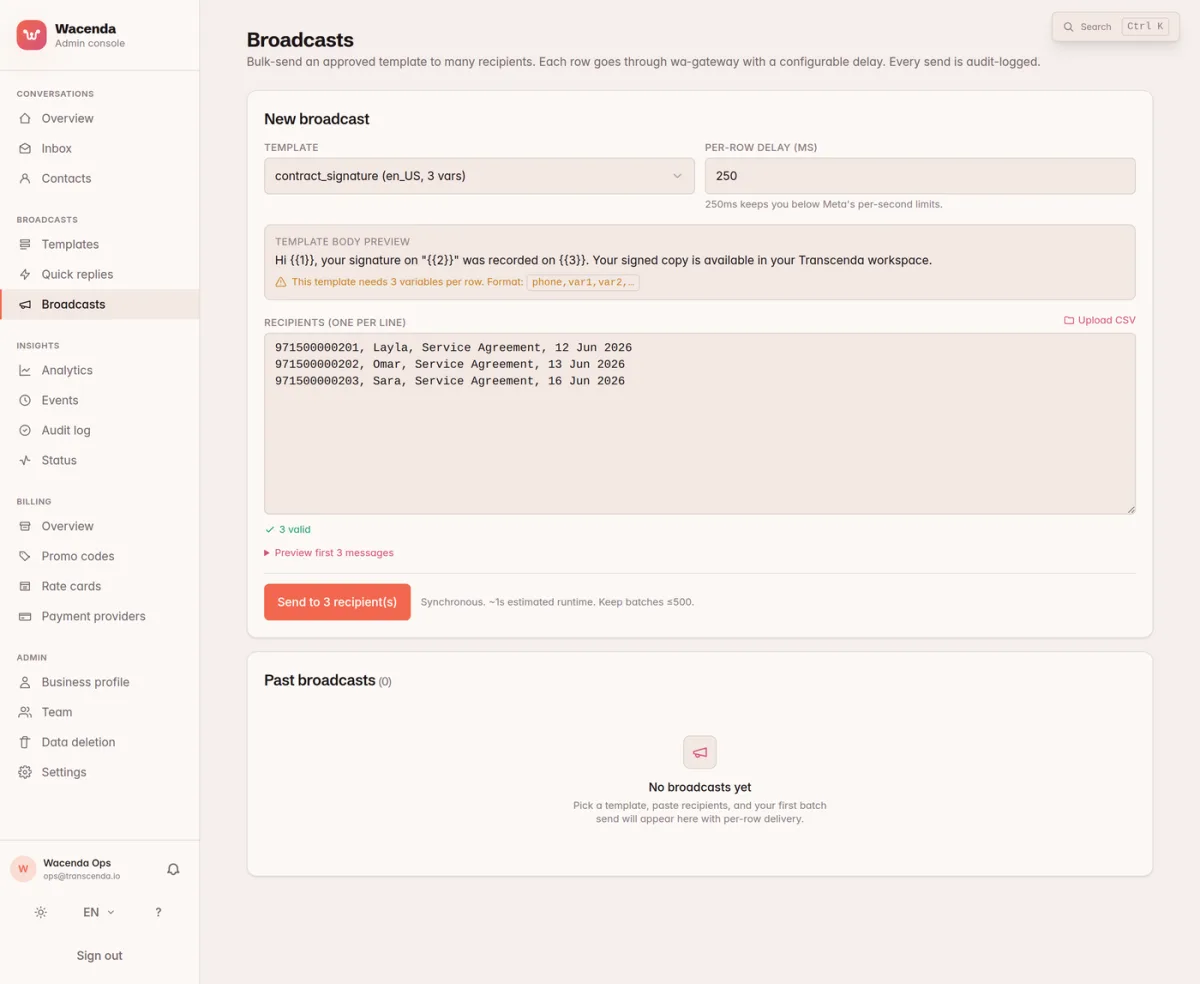This screenshot has width=1200, height=984.
Task: Click the house icon beside Conversations Overview
Action: click(25, 118)
